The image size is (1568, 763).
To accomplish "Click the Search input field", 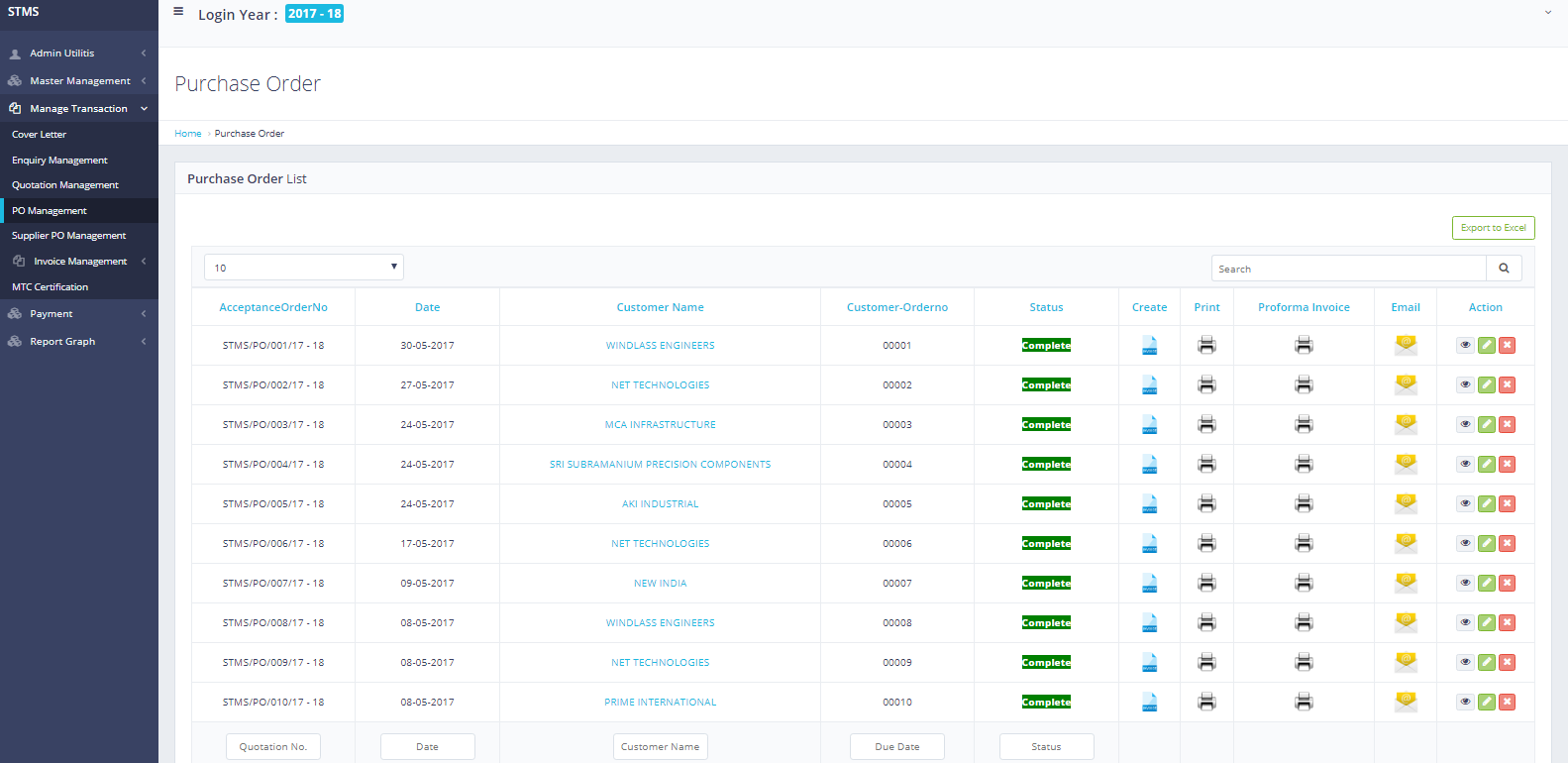I will 1347,269.
